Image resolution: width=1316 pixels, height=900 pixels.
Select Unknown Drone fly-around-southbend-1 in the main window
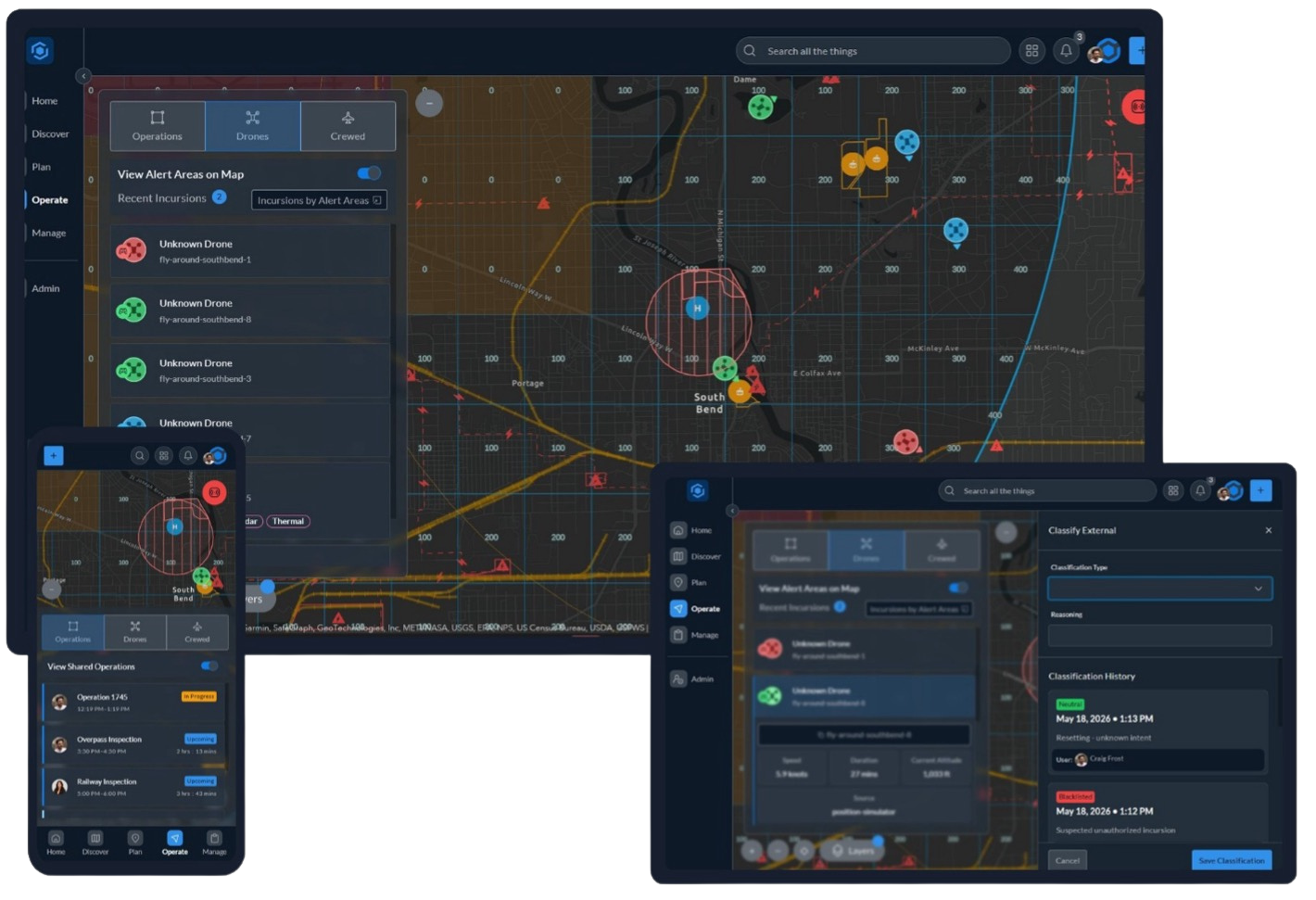(x=250, y=250)
